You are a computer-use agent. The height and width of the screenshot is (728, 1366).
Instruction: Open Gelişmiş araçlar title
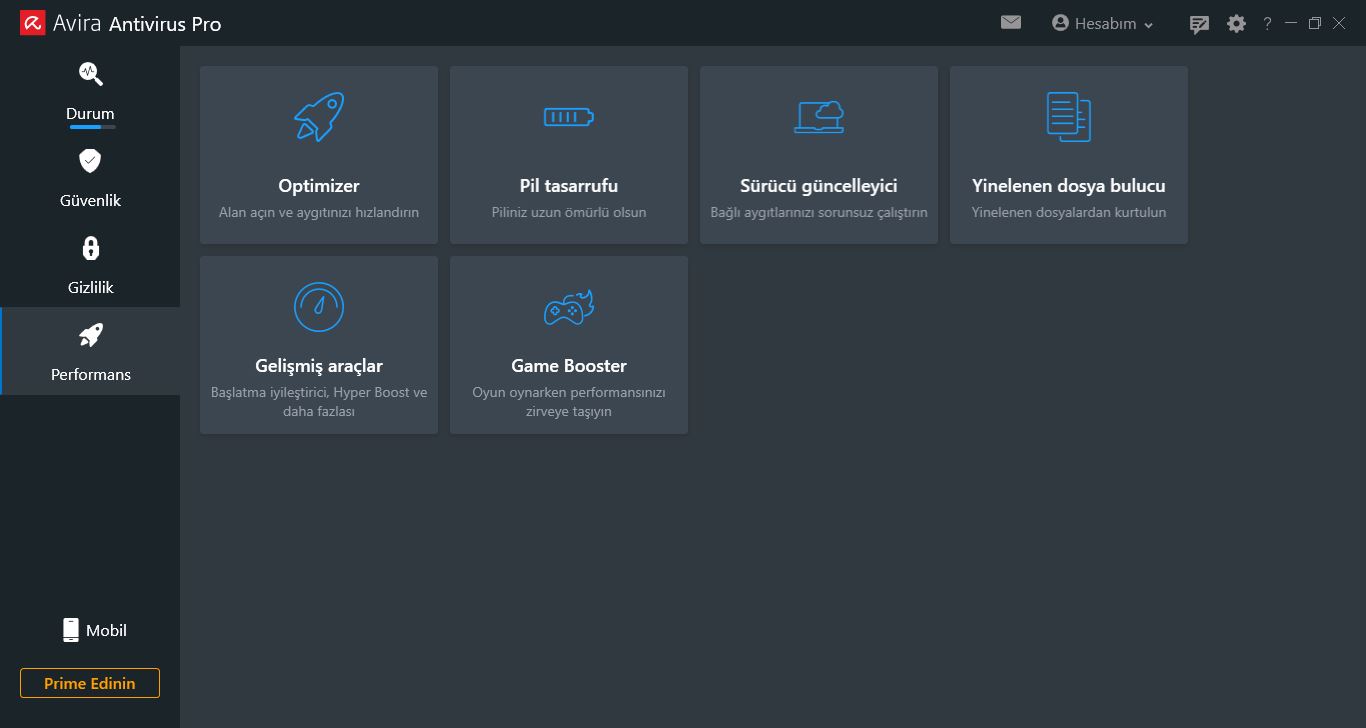[319, 366]
